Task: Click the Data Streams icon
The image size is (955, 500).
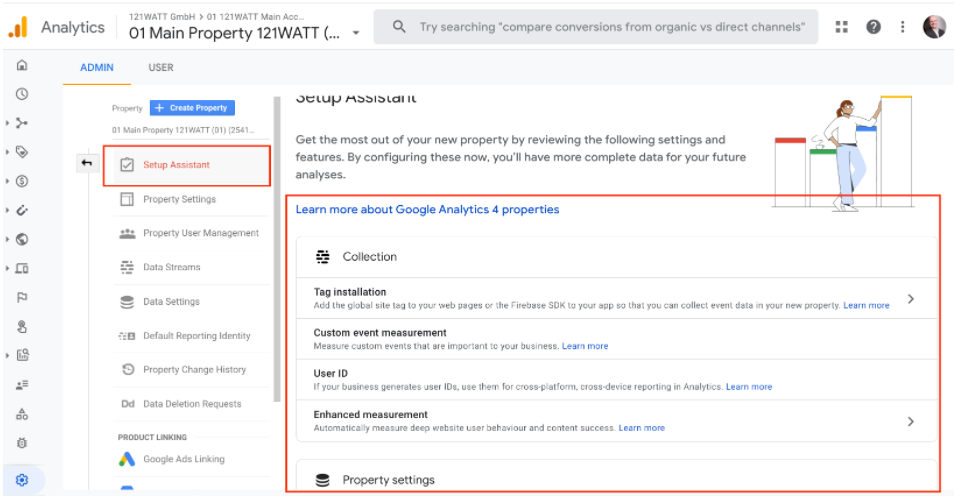Action: coord(127,267)
